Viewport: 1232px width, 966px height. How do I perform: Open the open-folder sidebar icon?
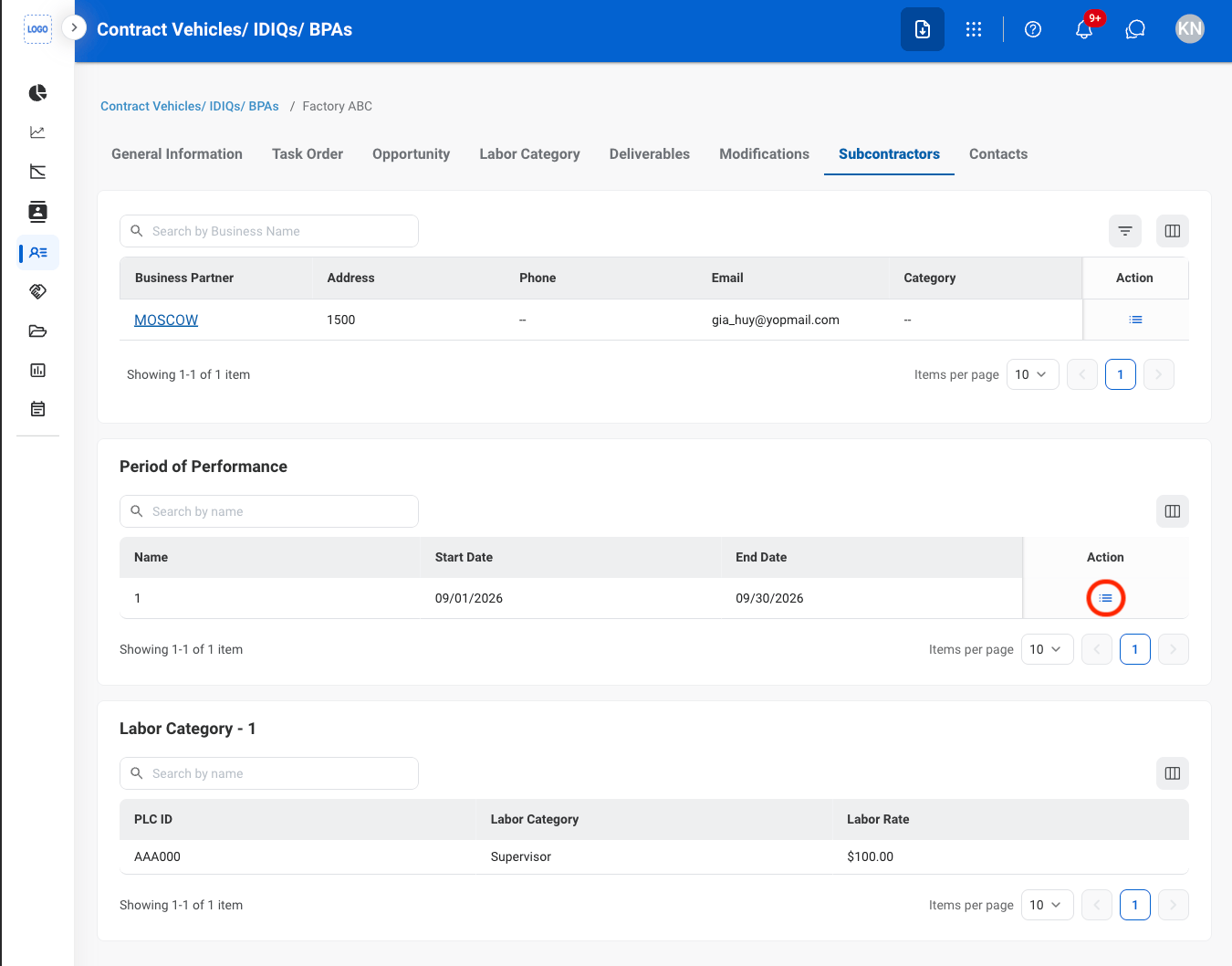[37, 331]
